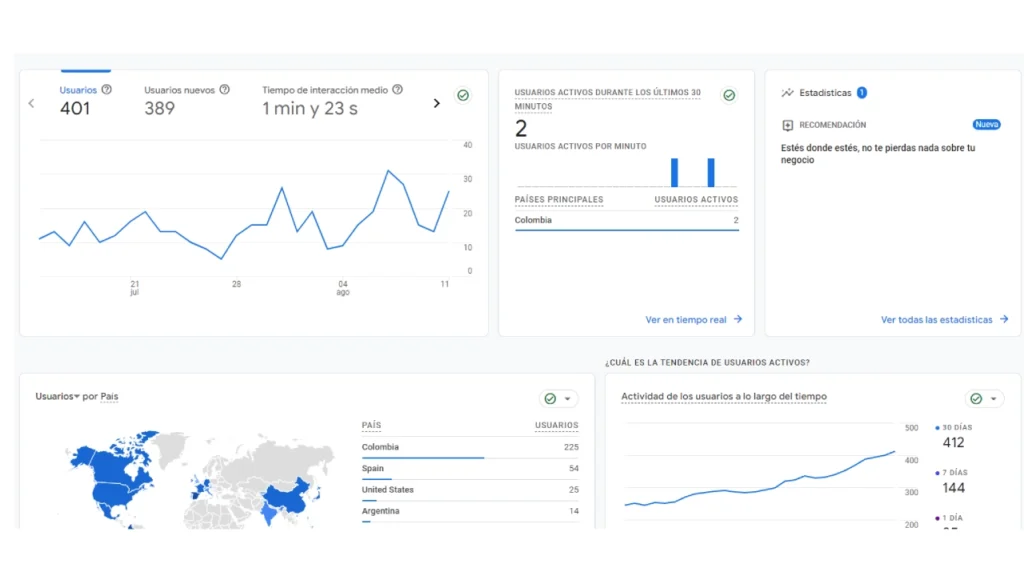Click the Colombia progress bar in country table

423,458
